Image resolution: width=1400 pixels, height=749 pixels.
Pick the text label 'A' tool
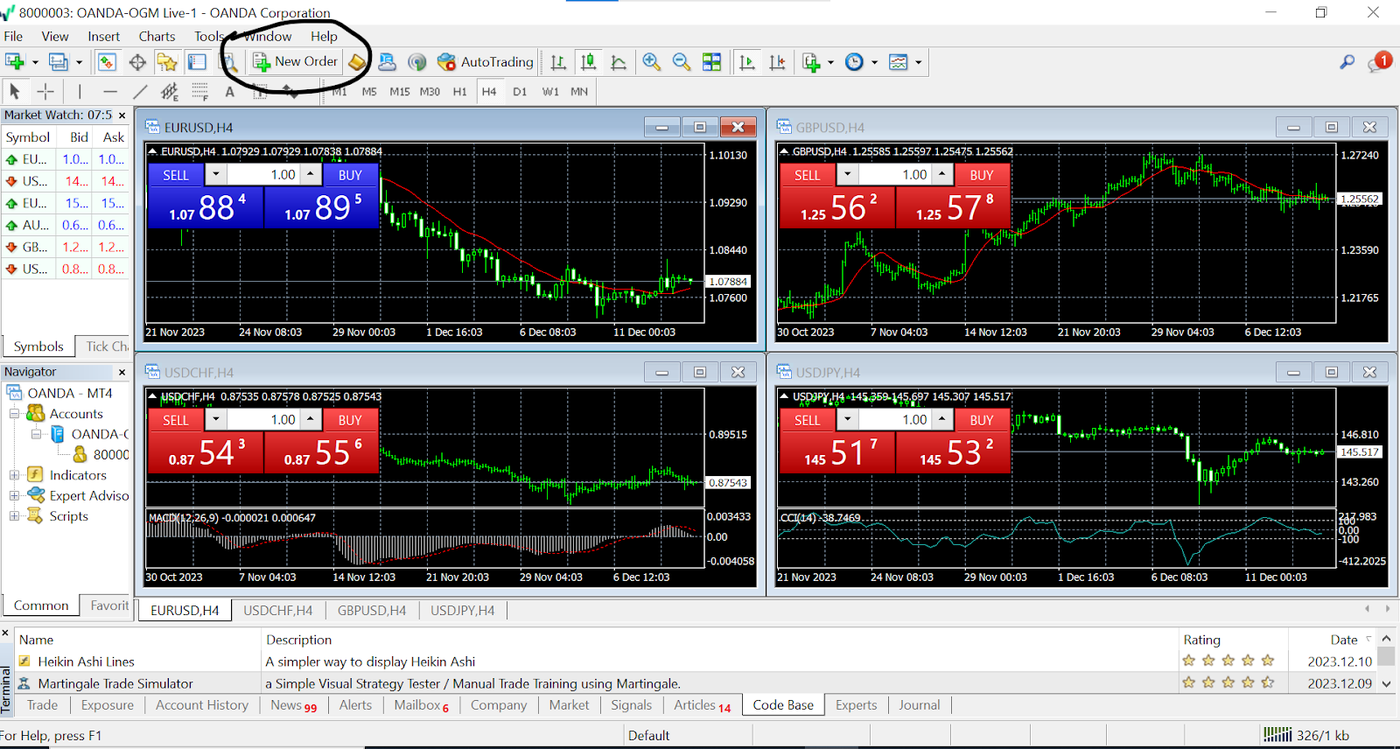pos(229,92)
